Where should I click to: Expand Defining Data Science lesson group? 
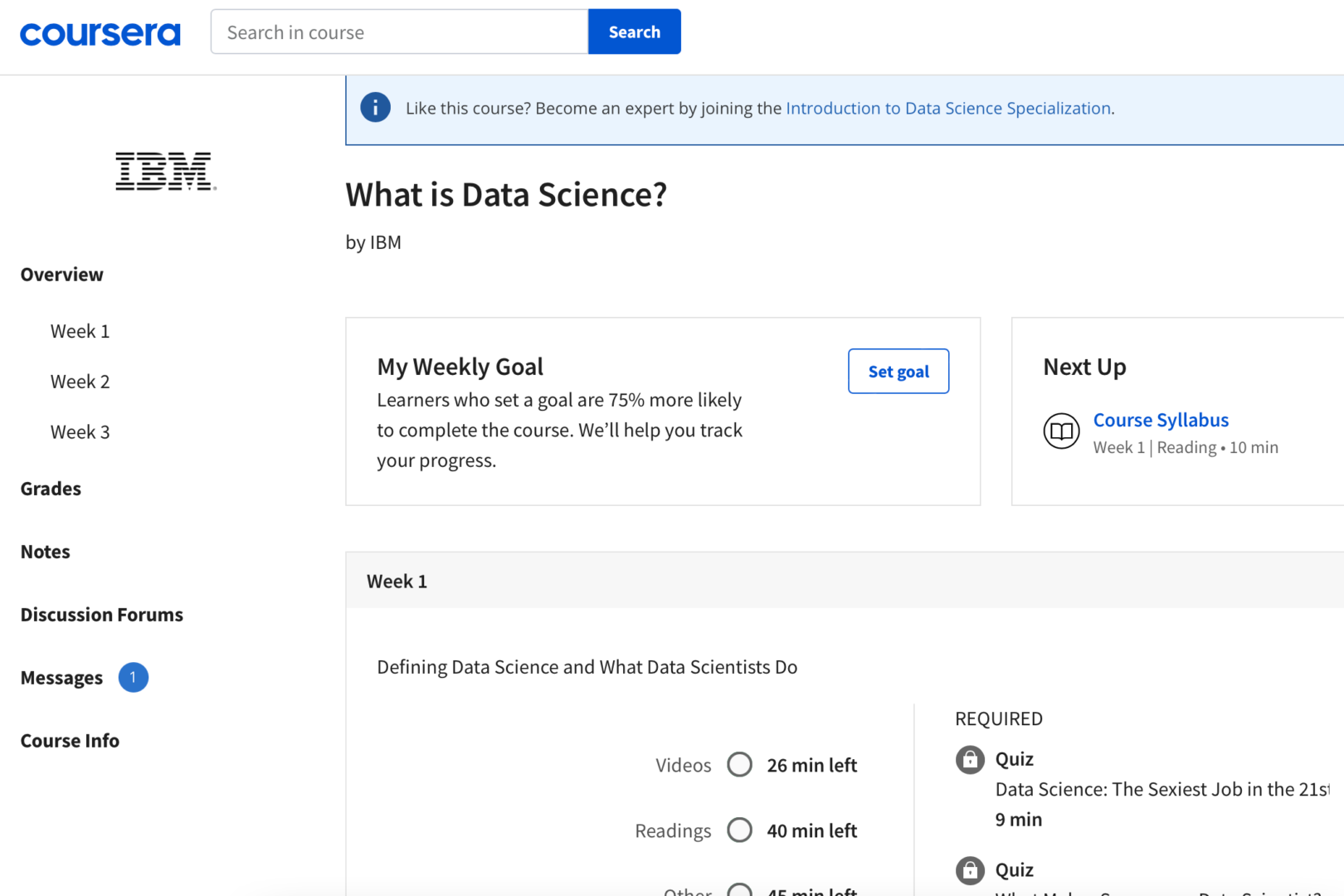[587, 666]
